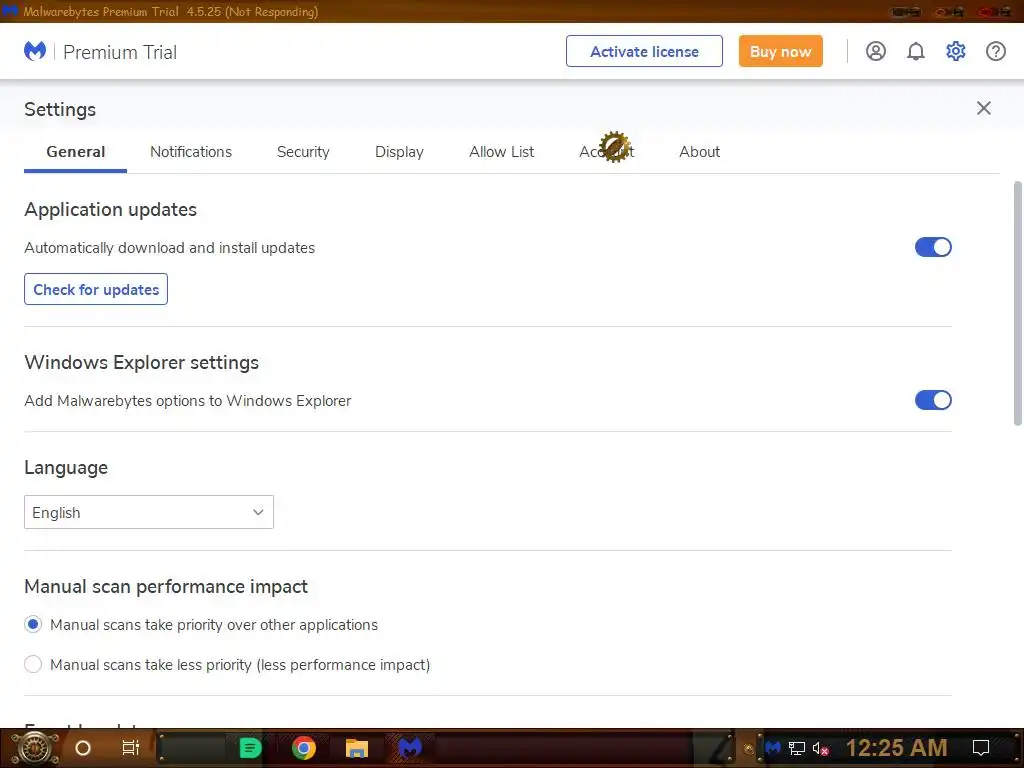Click Malwarebytes system tray icon
The width and height of the screenshot is (1024, 768).
[773, 748]
